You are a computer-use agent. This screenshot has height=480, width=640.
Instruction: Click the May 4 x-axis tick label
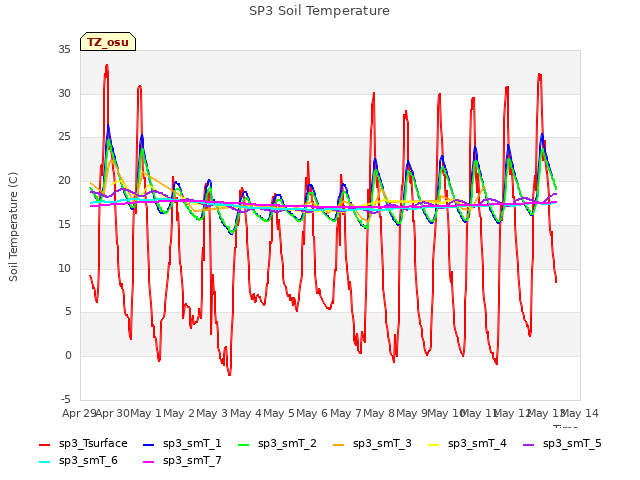click(x=246, y=413)
